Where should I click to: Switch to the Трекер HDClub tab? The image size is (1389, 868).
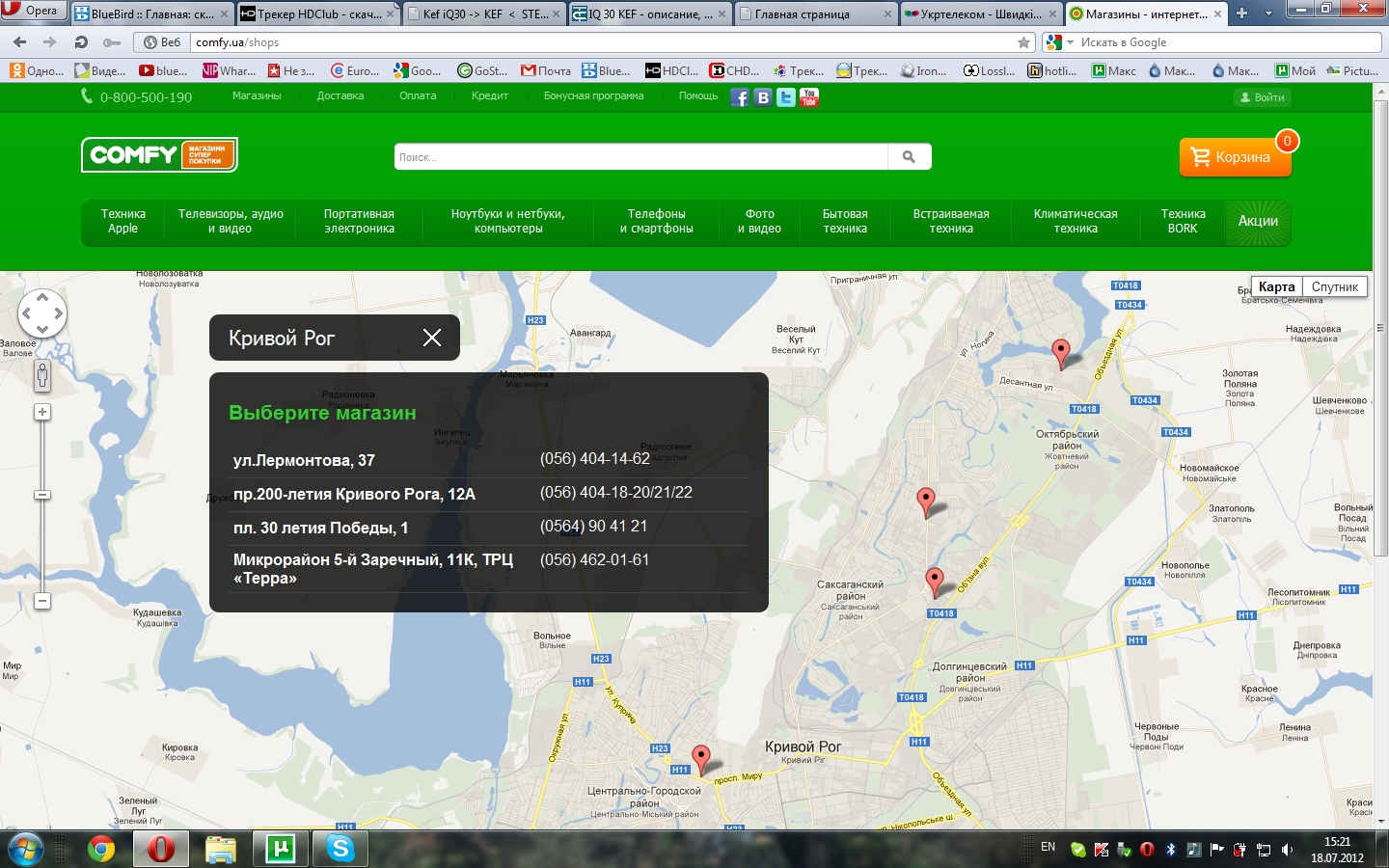click(318, 14)
